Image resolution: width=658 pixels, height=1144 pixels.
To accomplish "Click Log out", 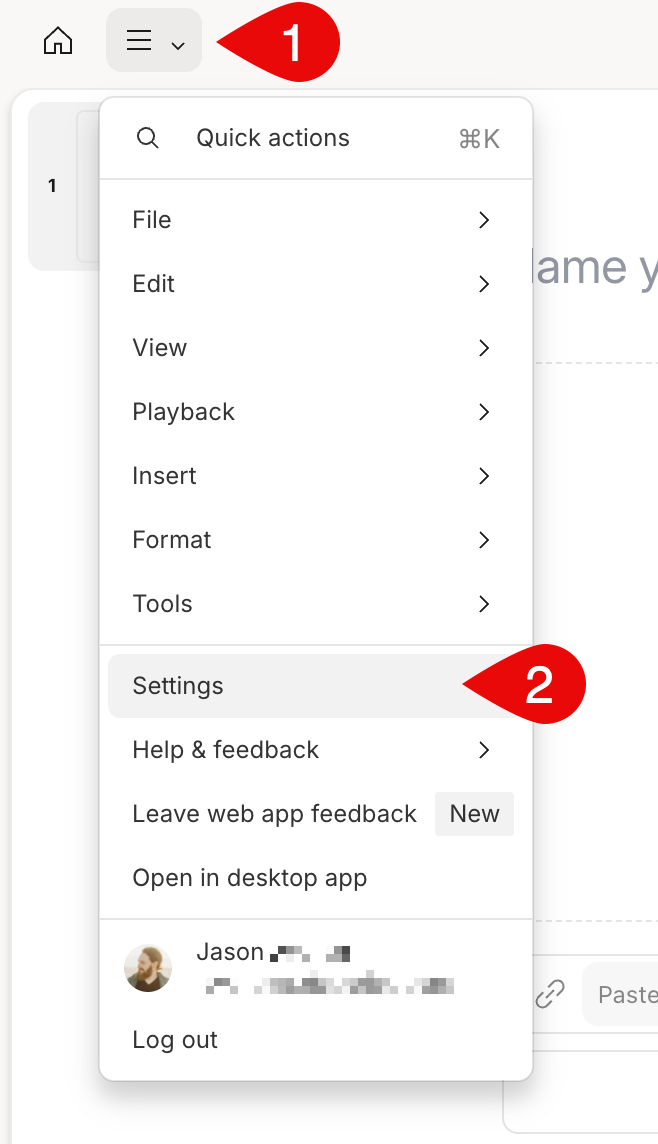I will coord(175,1040).
